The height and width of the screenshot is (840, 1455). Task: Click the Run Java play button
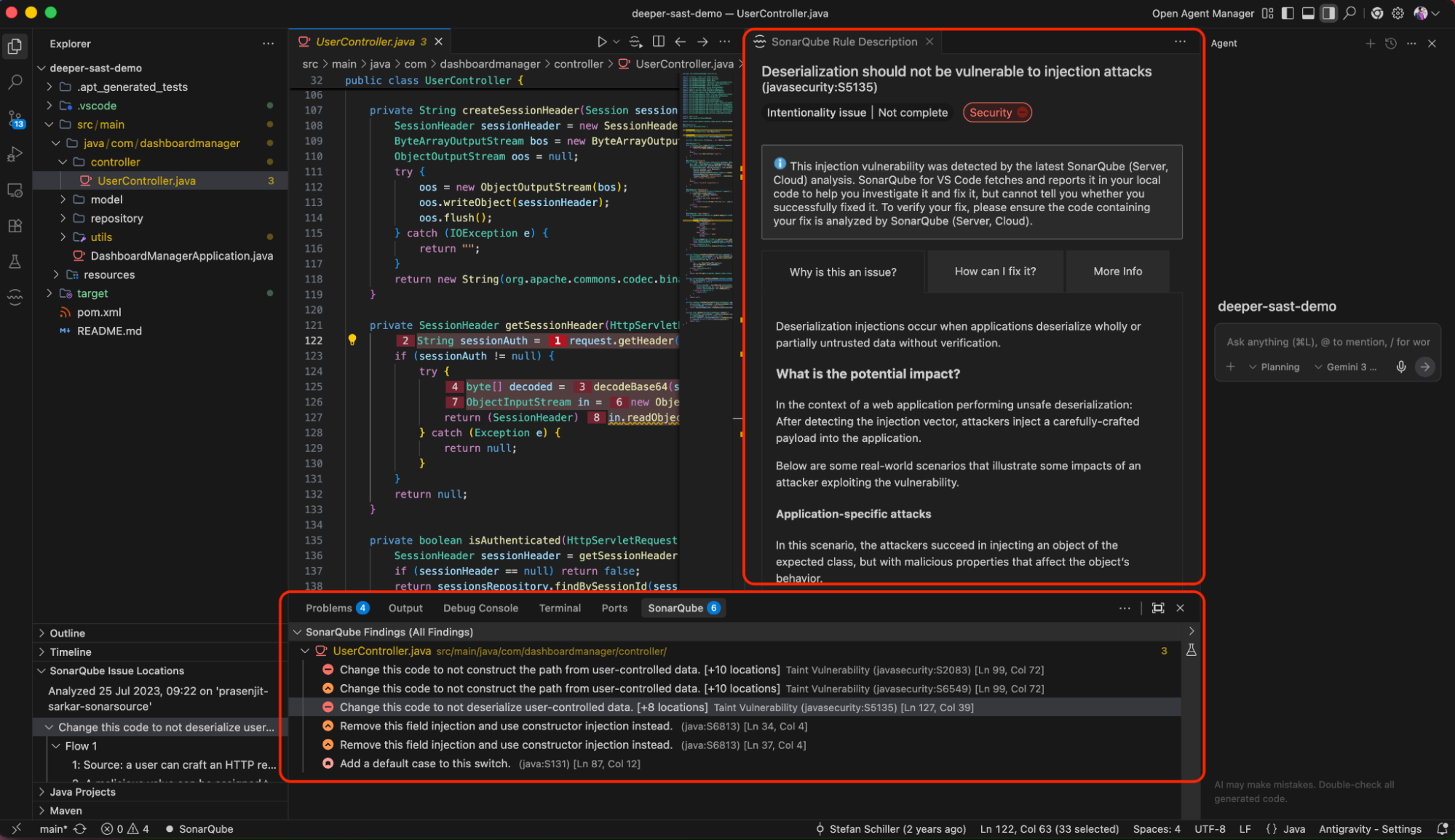coord(601,42)
